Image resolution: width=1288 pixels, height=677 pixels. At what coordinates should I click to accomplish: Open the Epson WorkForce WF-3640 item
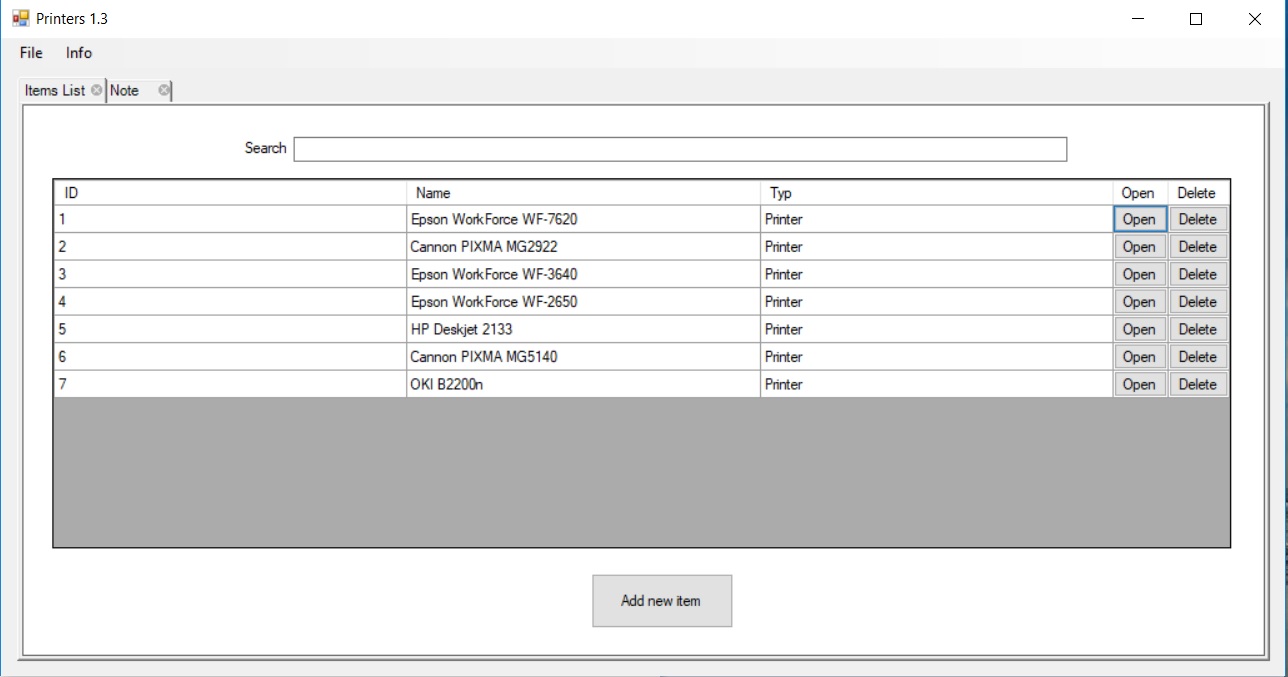pos(1139,274)
